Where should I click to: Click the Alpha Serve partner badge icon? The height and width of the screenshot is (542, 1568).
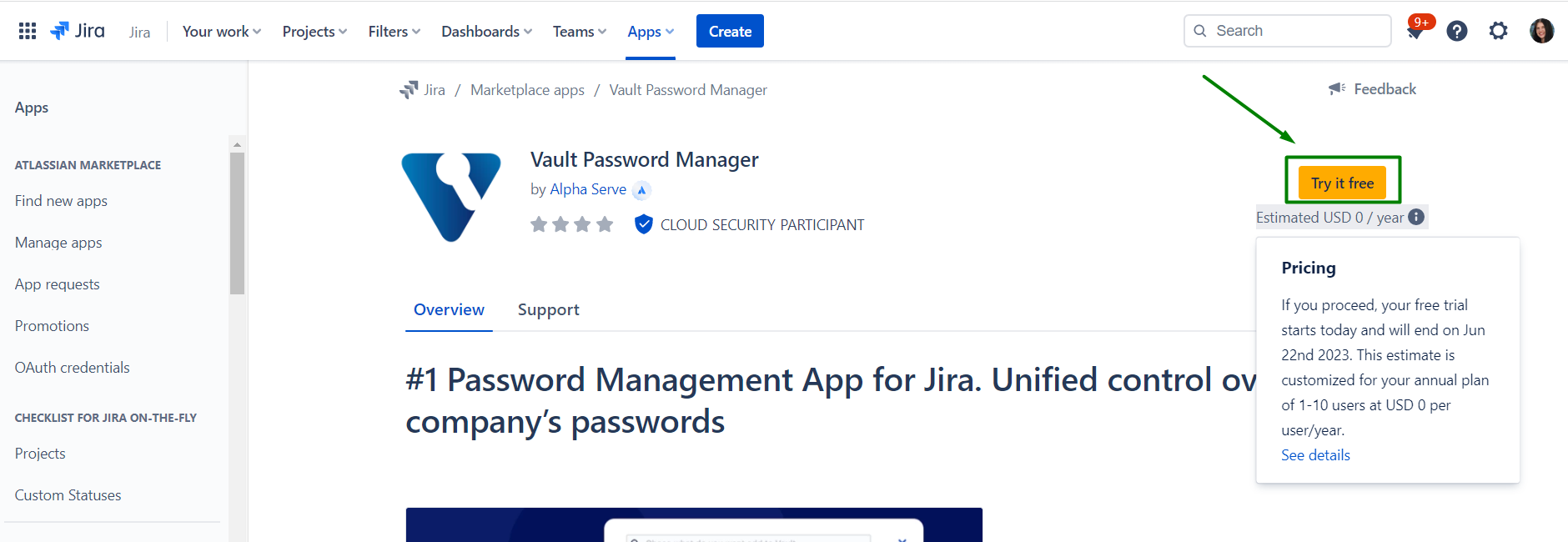coord(641,190)
